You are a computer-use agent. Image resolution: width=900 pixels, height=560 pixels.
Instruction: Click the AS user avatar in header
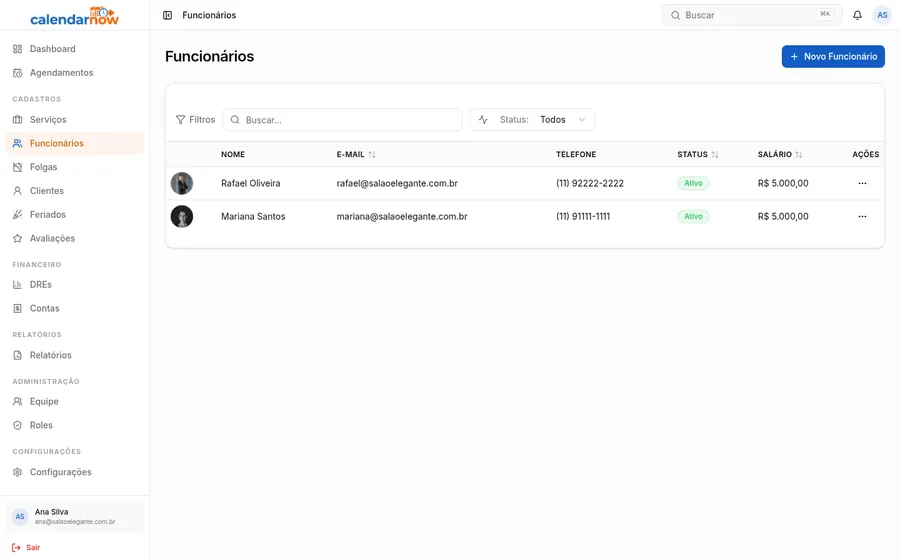882,15
